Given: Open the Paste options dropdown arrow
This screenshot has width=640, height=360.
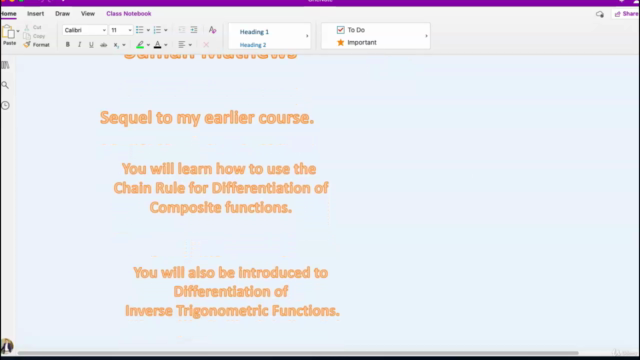Looking at the screenshot, I should (x=18, y=31).
